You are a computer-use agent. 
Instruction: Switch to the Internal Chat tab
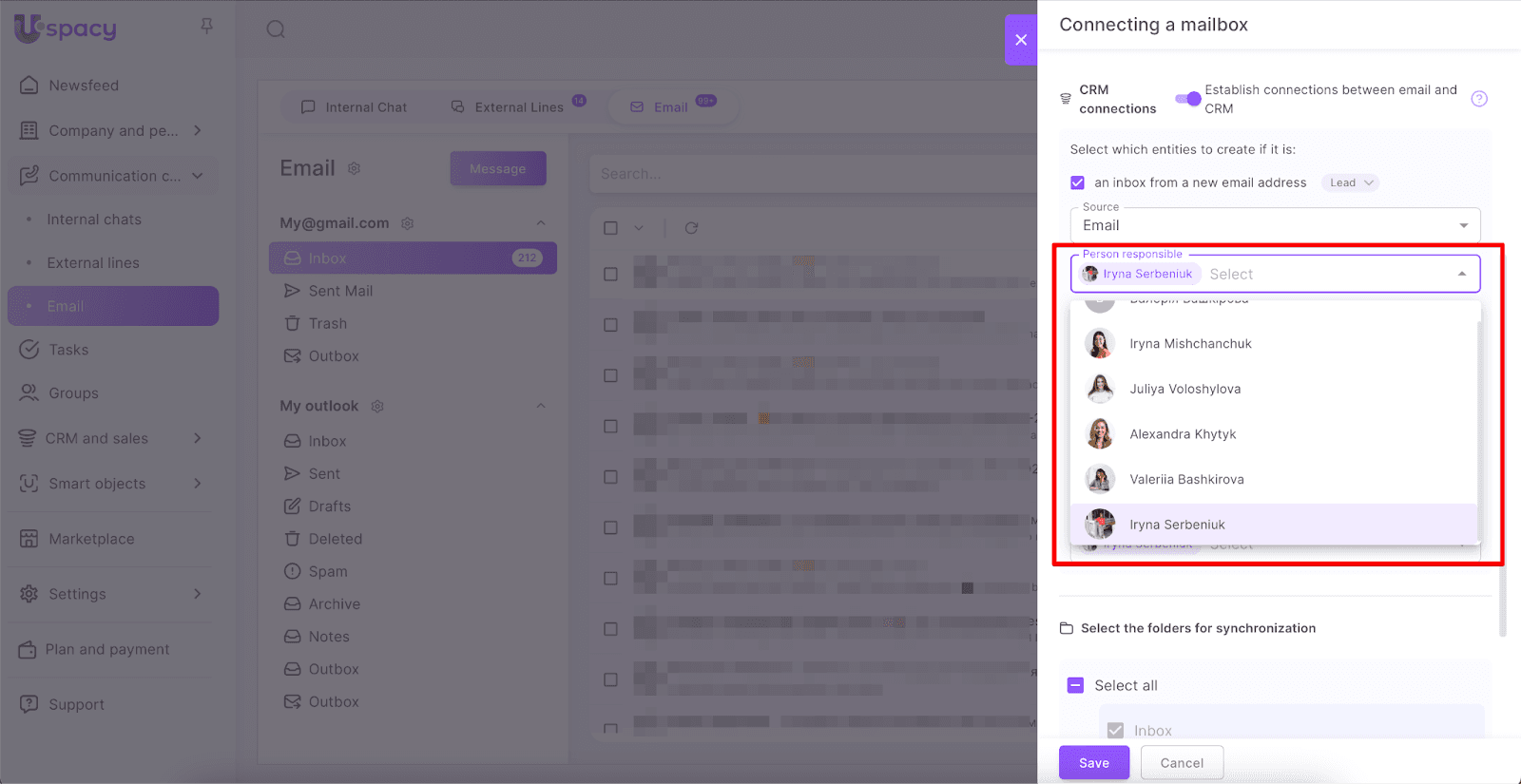coord(354,107)
